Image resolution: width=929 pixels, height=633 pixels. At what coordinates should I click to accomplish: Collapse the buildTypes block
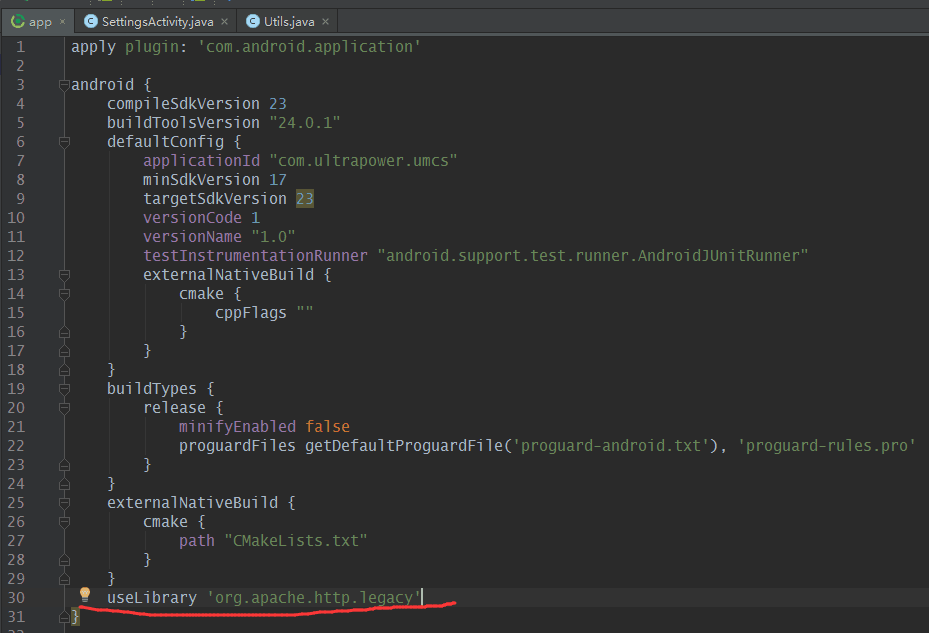pos(62,388)
